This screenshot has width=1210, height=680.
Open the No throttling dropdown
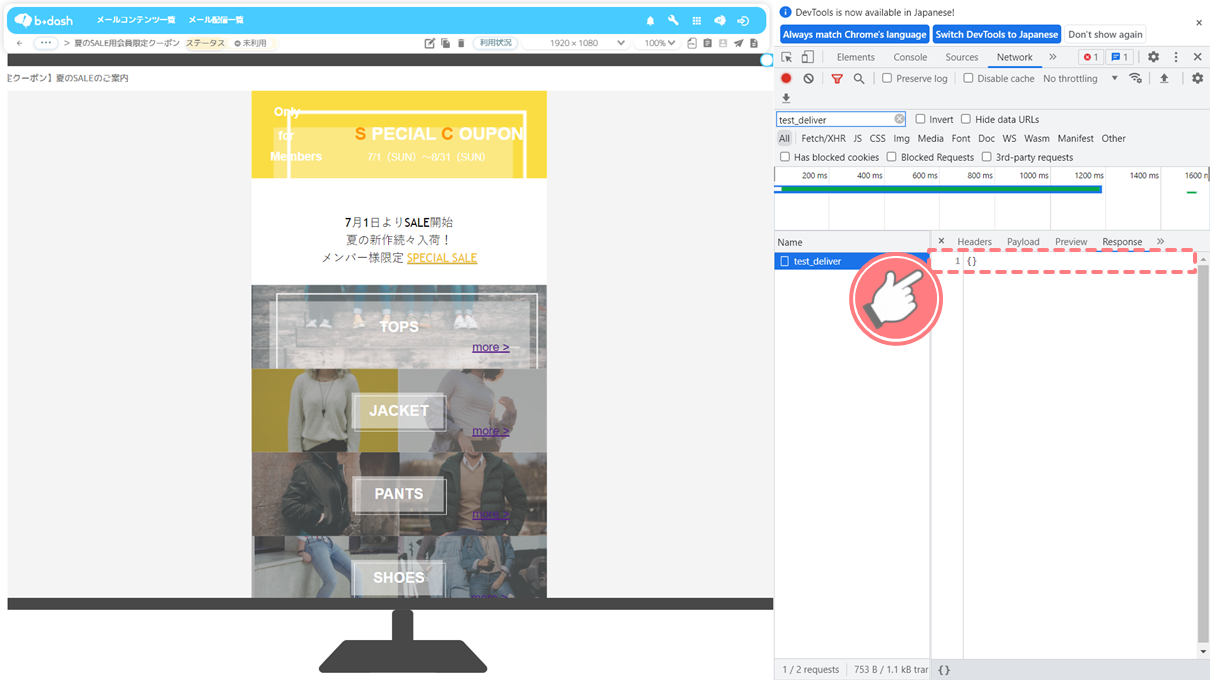1081,78
